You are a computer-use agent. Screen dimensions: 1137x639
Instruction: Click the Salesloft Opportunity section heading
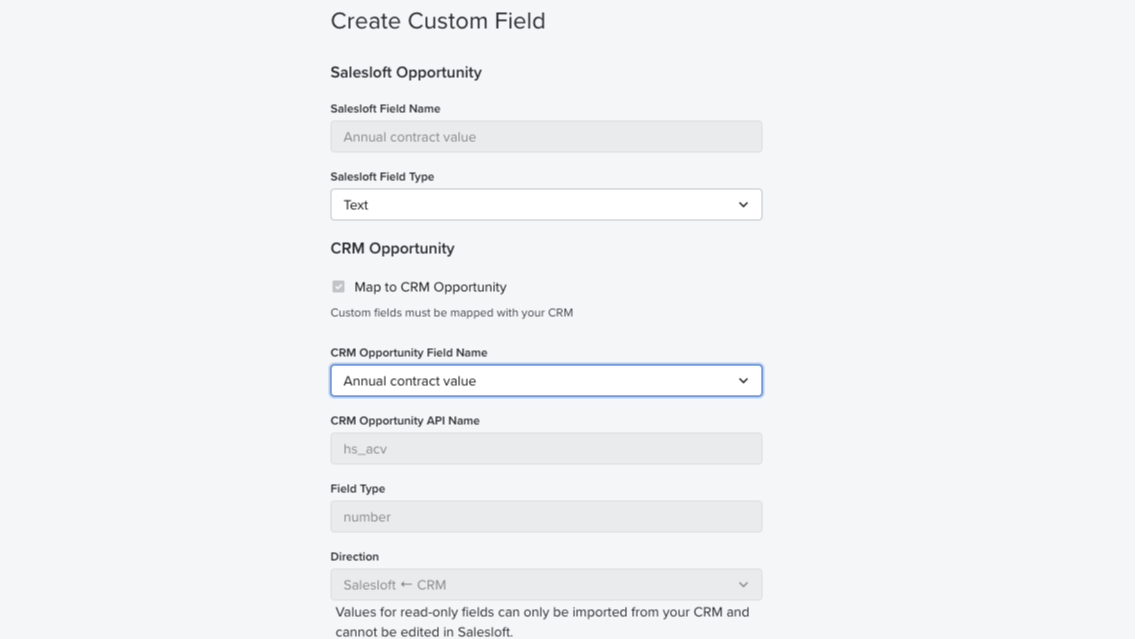(x=406, y=73)
